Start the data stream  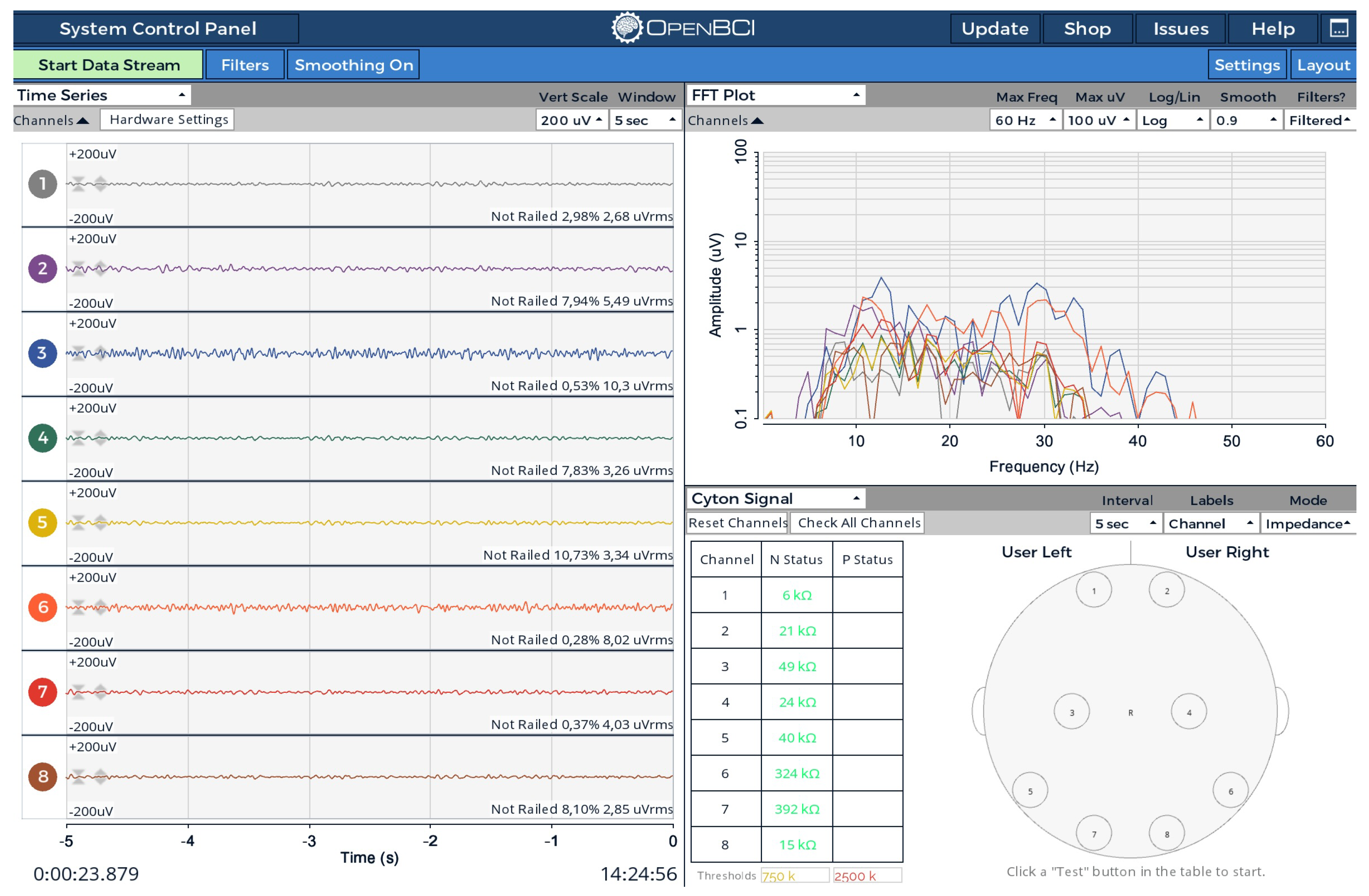tap(109, 65)
